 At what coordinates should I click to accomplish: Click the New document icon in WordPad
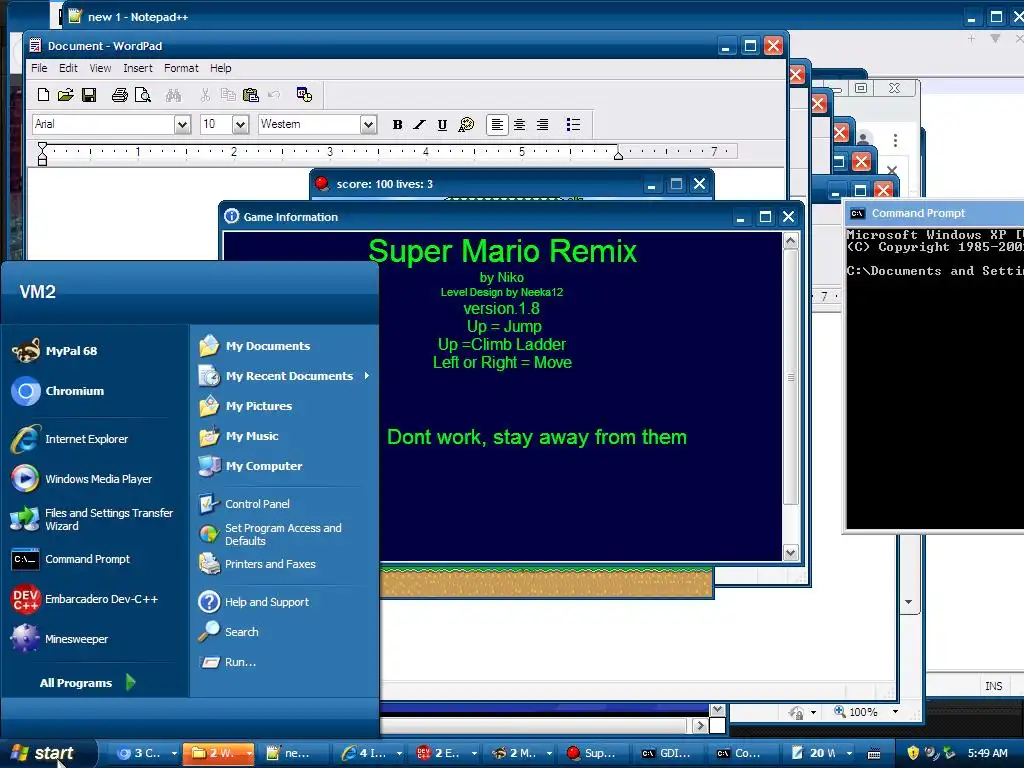pos(43,95)
